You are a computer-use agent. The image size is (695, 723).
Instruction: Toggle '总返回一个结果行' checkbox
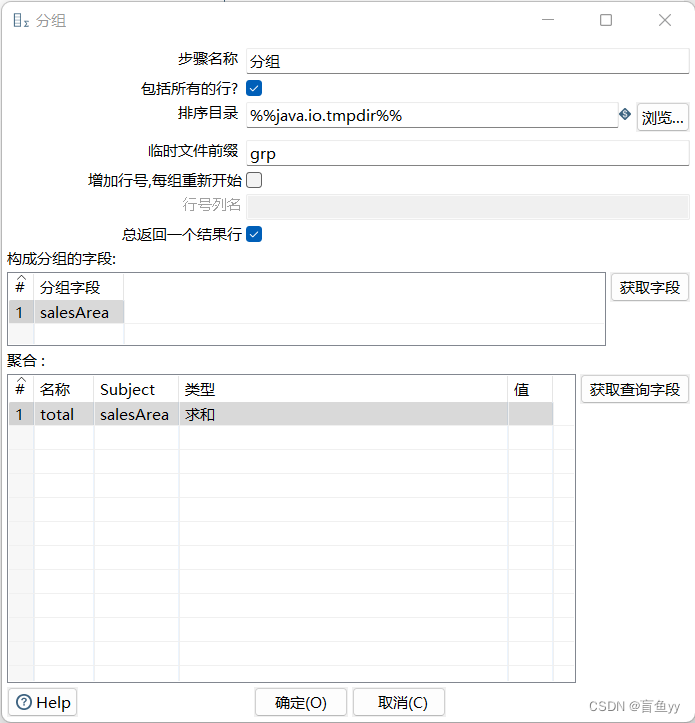point(254,234)
